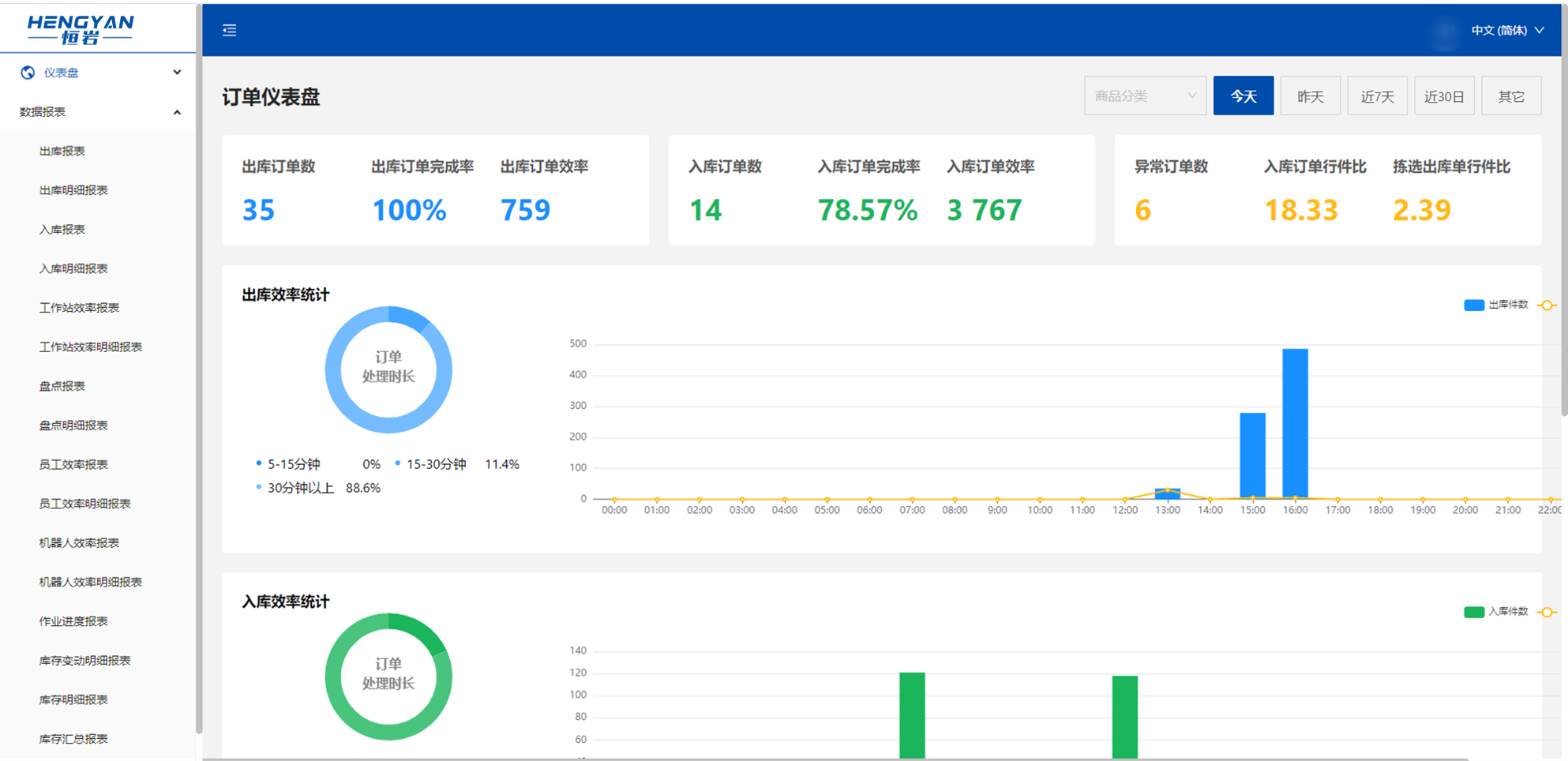Toggle the sidebar collapse hamburger icon
Screen dimensions: 1568x761
(x=230, y=30)
